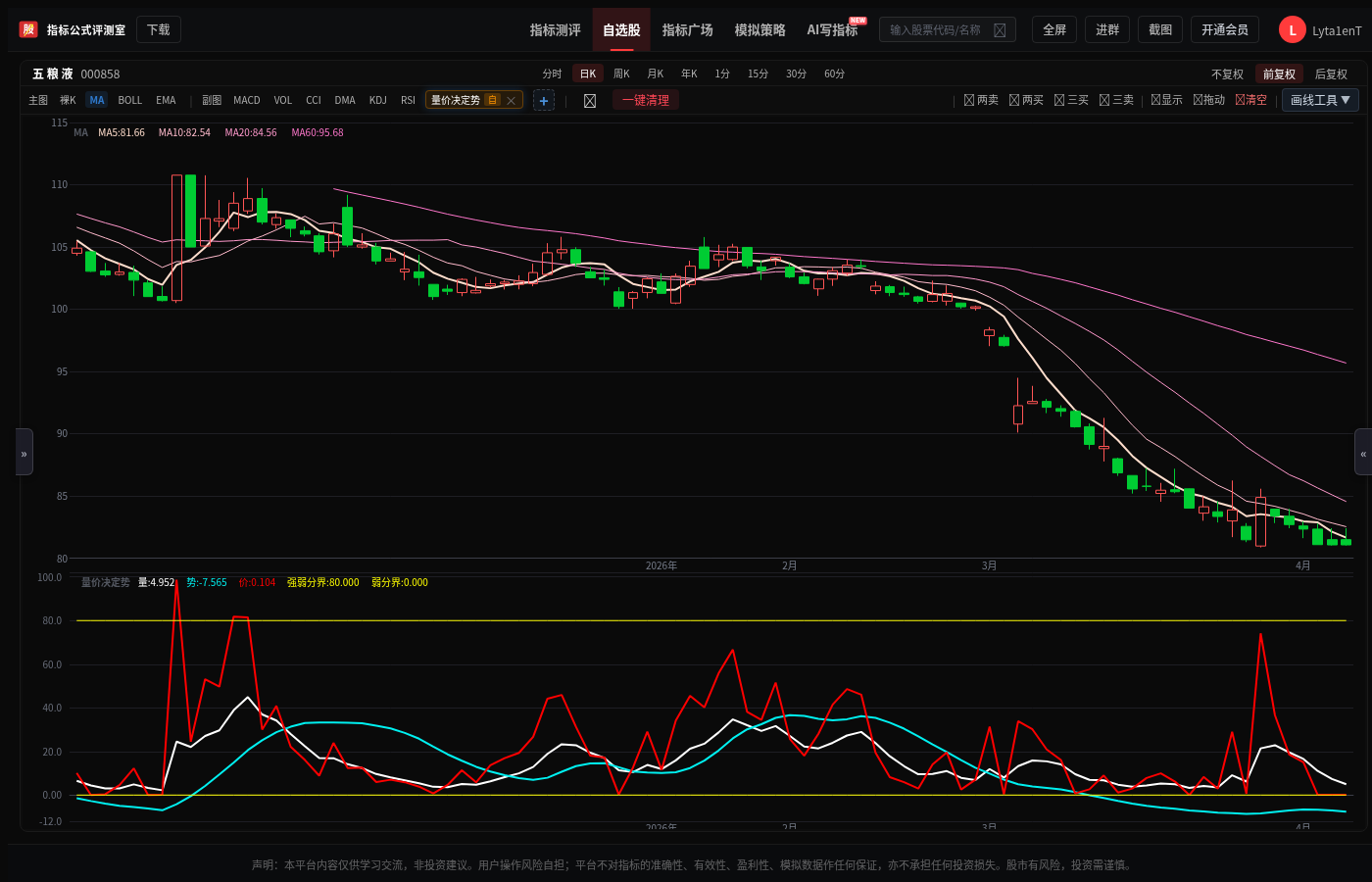The image size is (1372, 882).
Task: Remove the 量价决定势 indicator tag
Action: click(511, 100)
